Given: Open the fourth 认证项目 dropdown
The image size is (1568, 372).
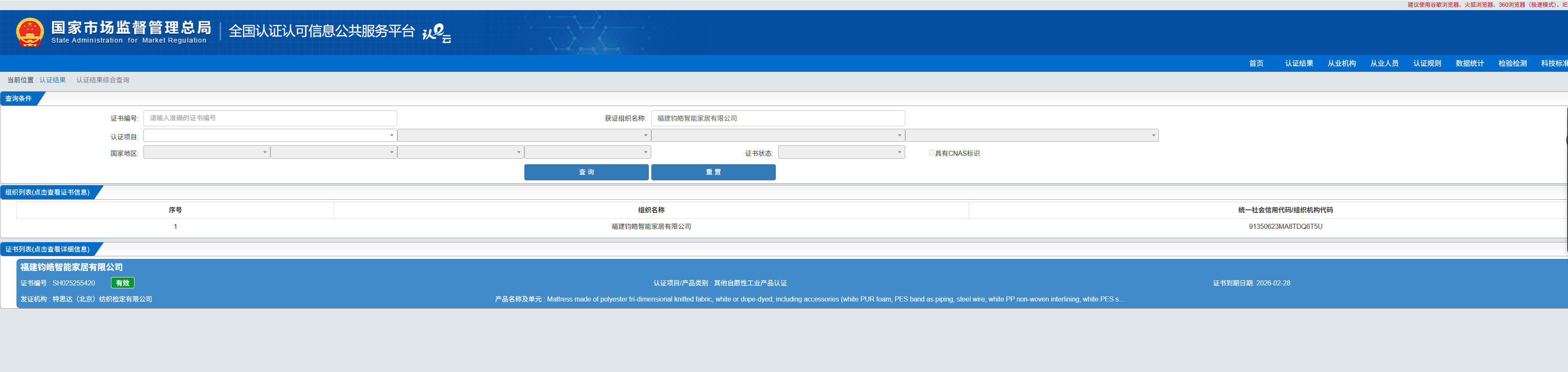Looking at the screenshot, I should tap(1032, 135).
